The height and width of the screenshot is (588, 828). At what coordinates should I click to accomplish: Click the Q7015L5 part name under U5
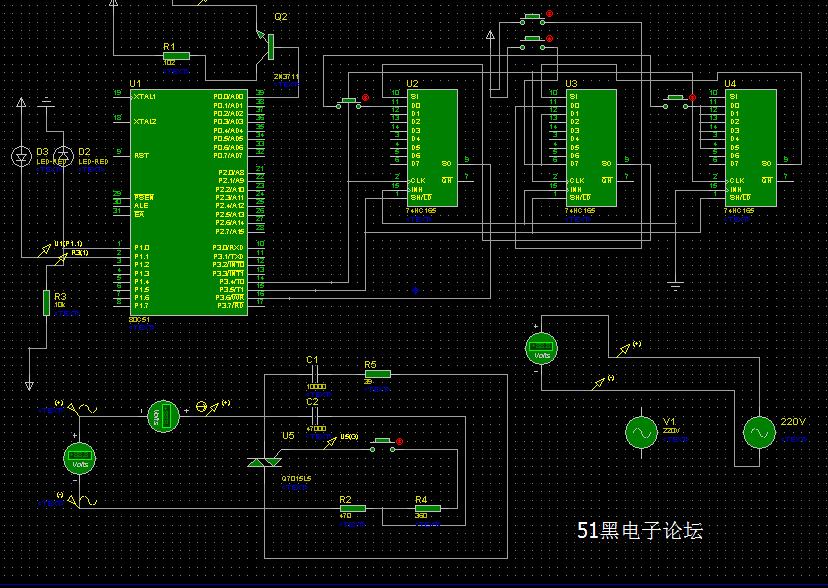pyautogui.click(x=296, y=479)
